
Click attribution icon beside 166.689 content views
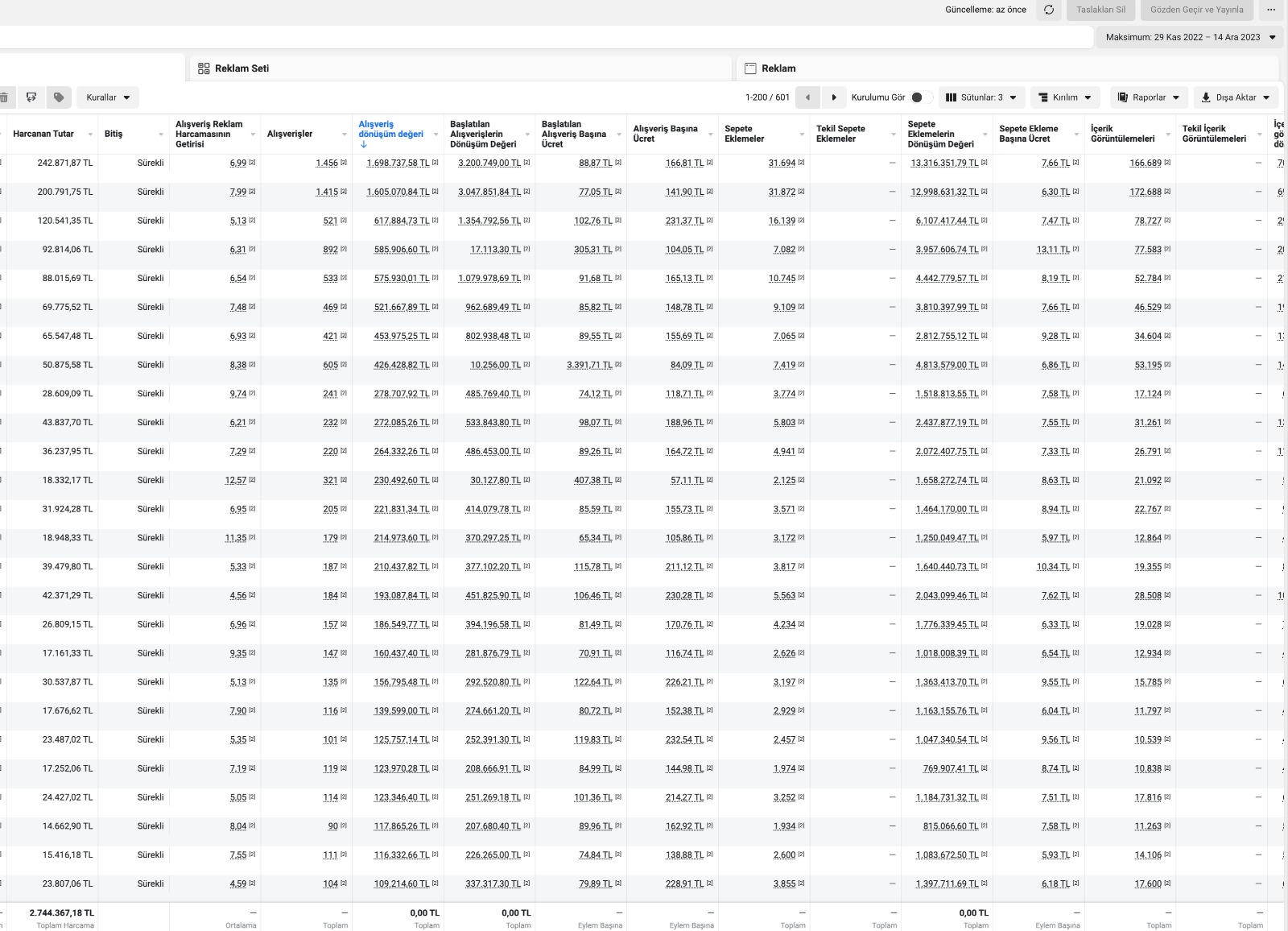coord(1167,163)
